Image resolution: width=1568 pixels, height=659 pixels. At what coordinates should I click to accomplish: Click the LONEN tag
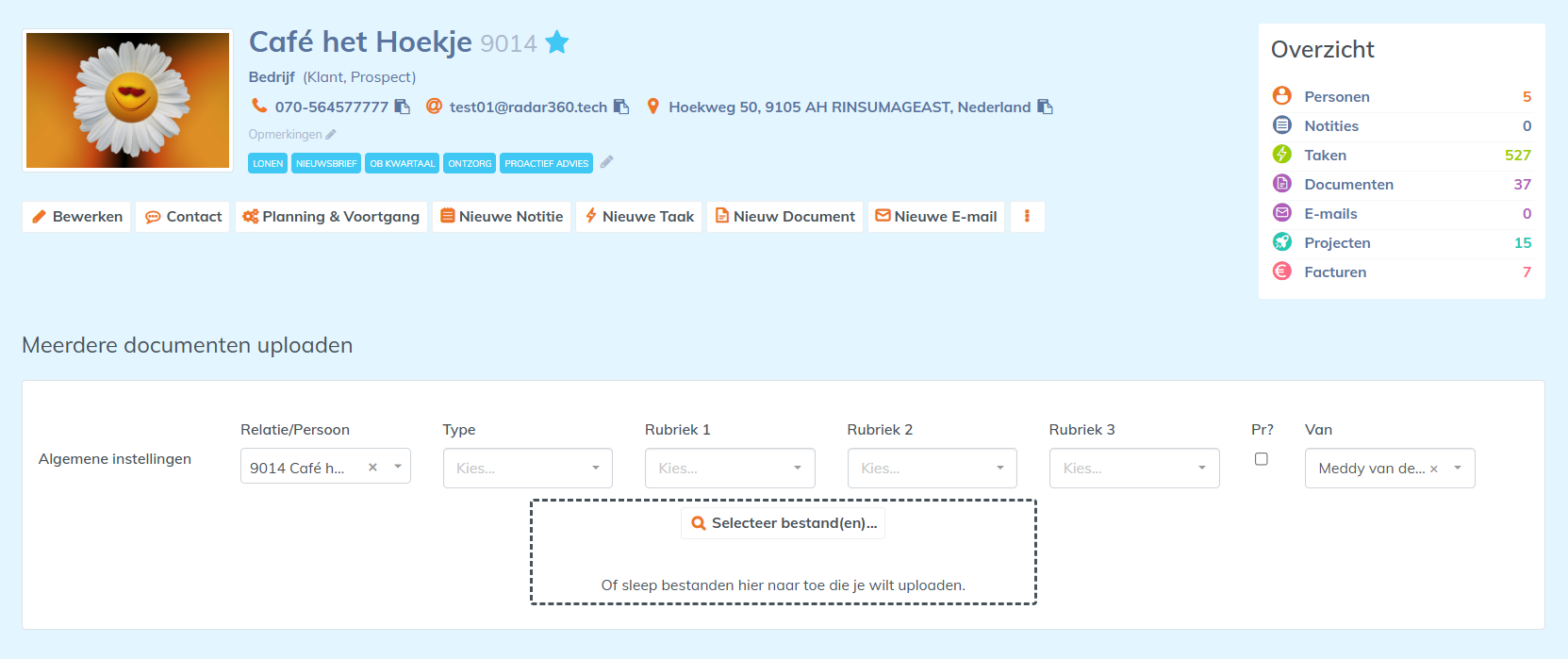268,163
